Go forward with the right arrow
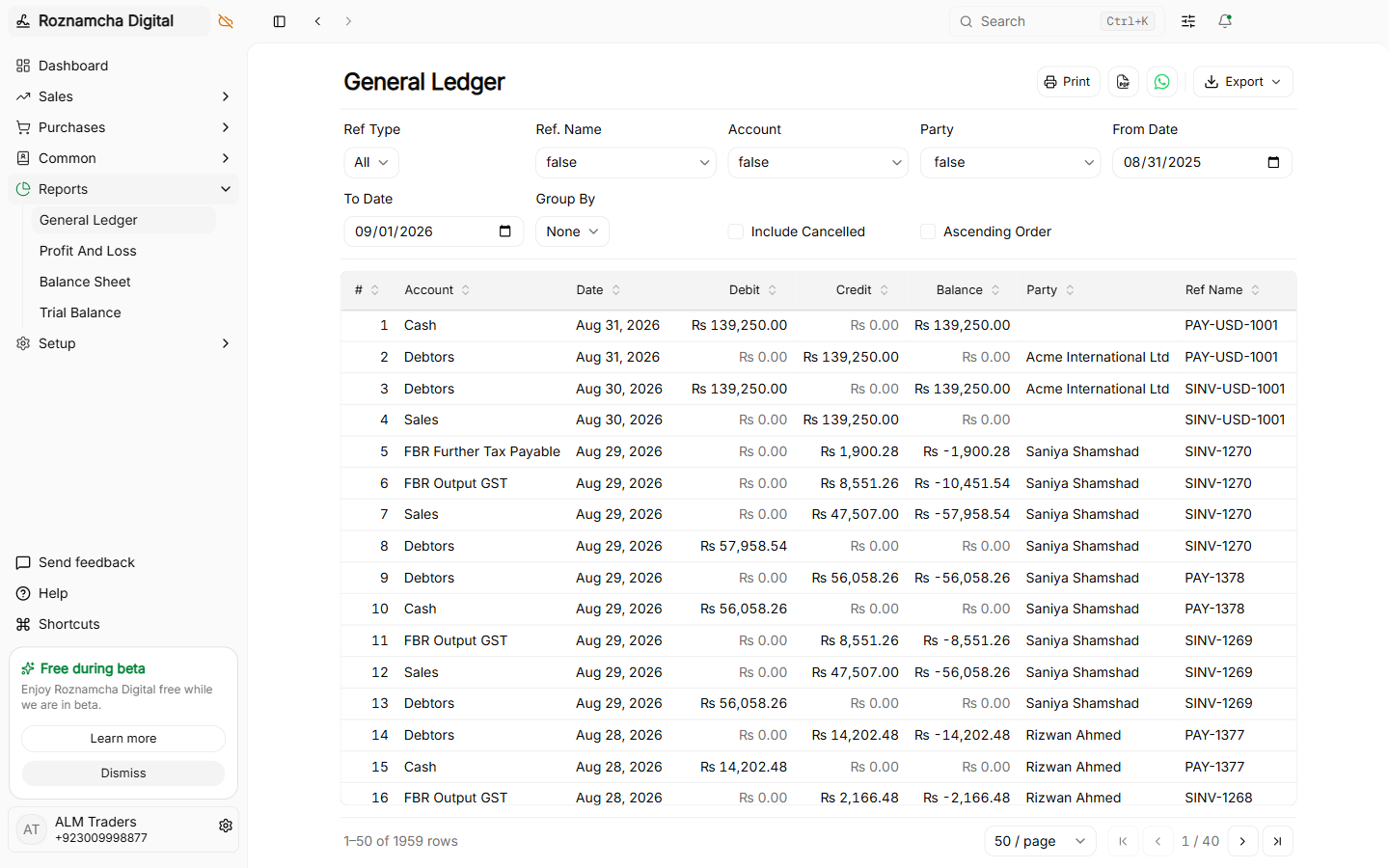This screenshot has height=868, width=1389. point(348,21)
